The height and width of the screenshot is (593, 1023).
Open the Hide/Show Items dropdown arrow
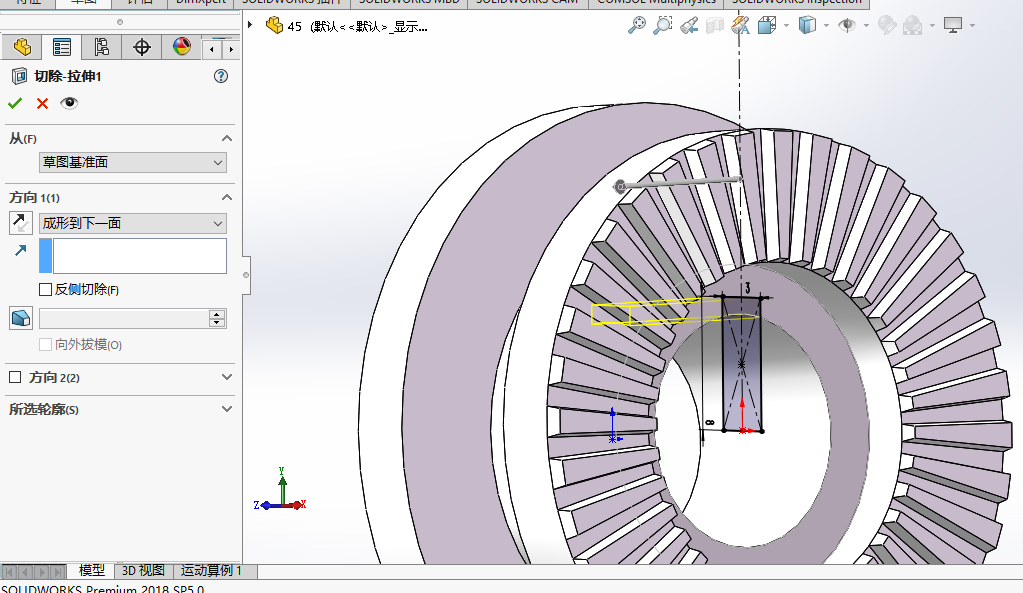click(866, 25)
